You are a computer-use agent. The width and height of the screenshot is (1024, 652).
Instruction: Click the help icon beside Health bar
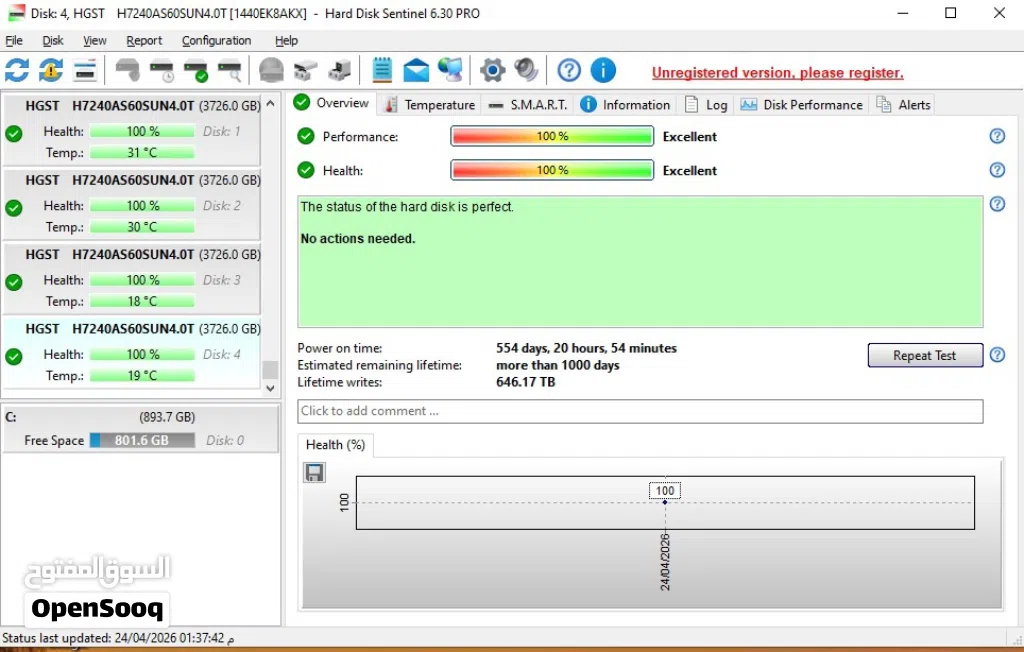tap(997, 170)
